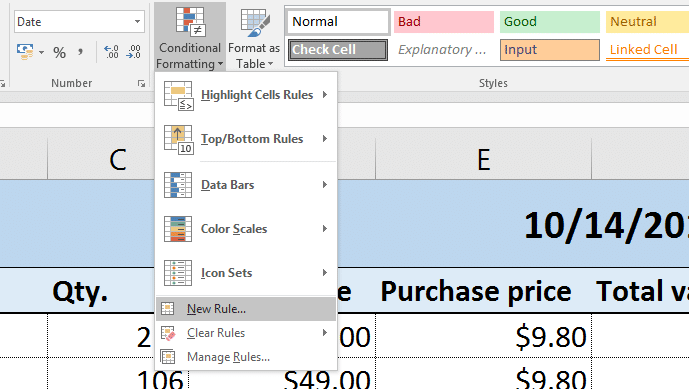Apply Percent Style to the cells
This screenshot has width=689, height=389.
59,52
